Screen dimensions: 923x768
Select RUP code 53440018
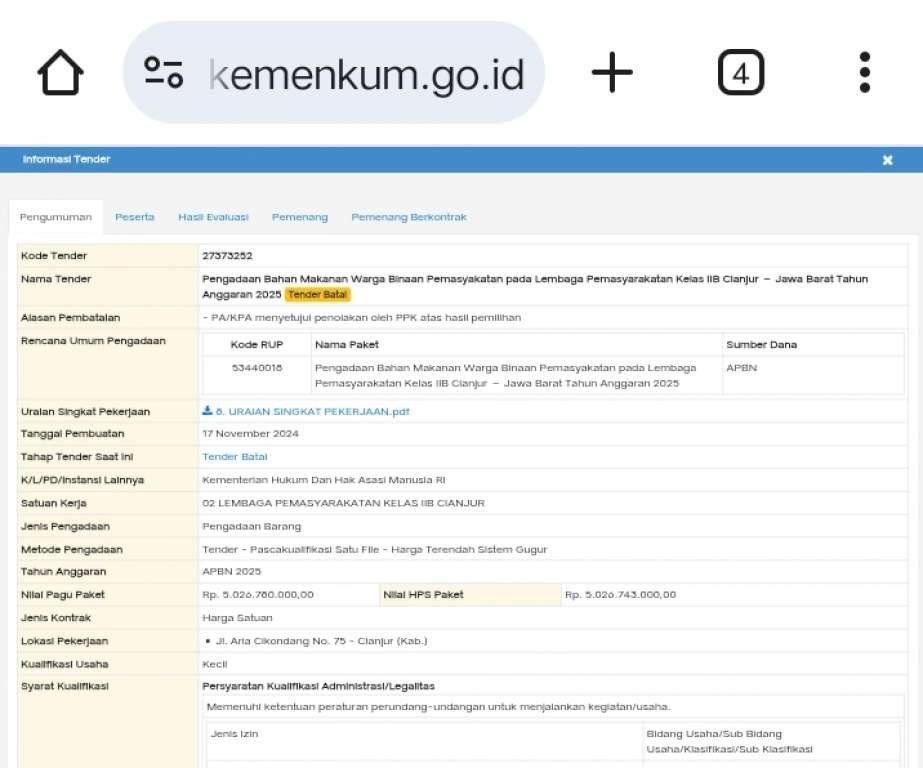(x=257, y=368)
